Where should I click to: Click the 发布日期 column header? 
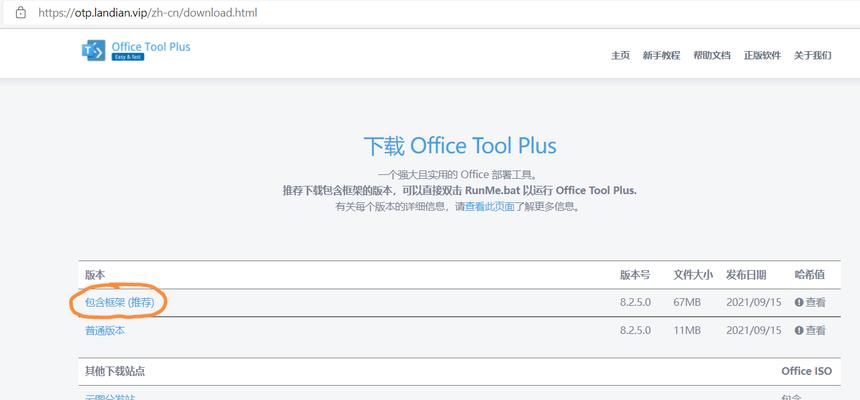[x=746, y=275]
